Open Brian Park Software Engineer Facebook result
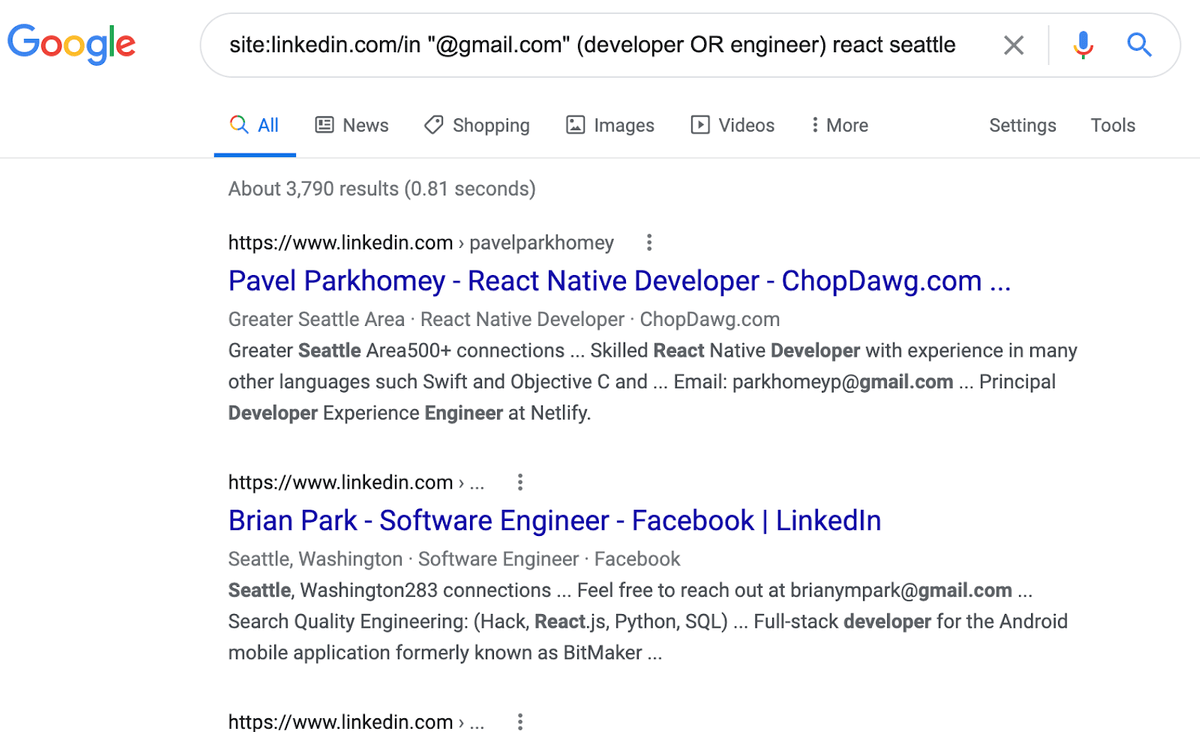The width and height of the screenshot is (1200, 732). (x=554, y=521)
